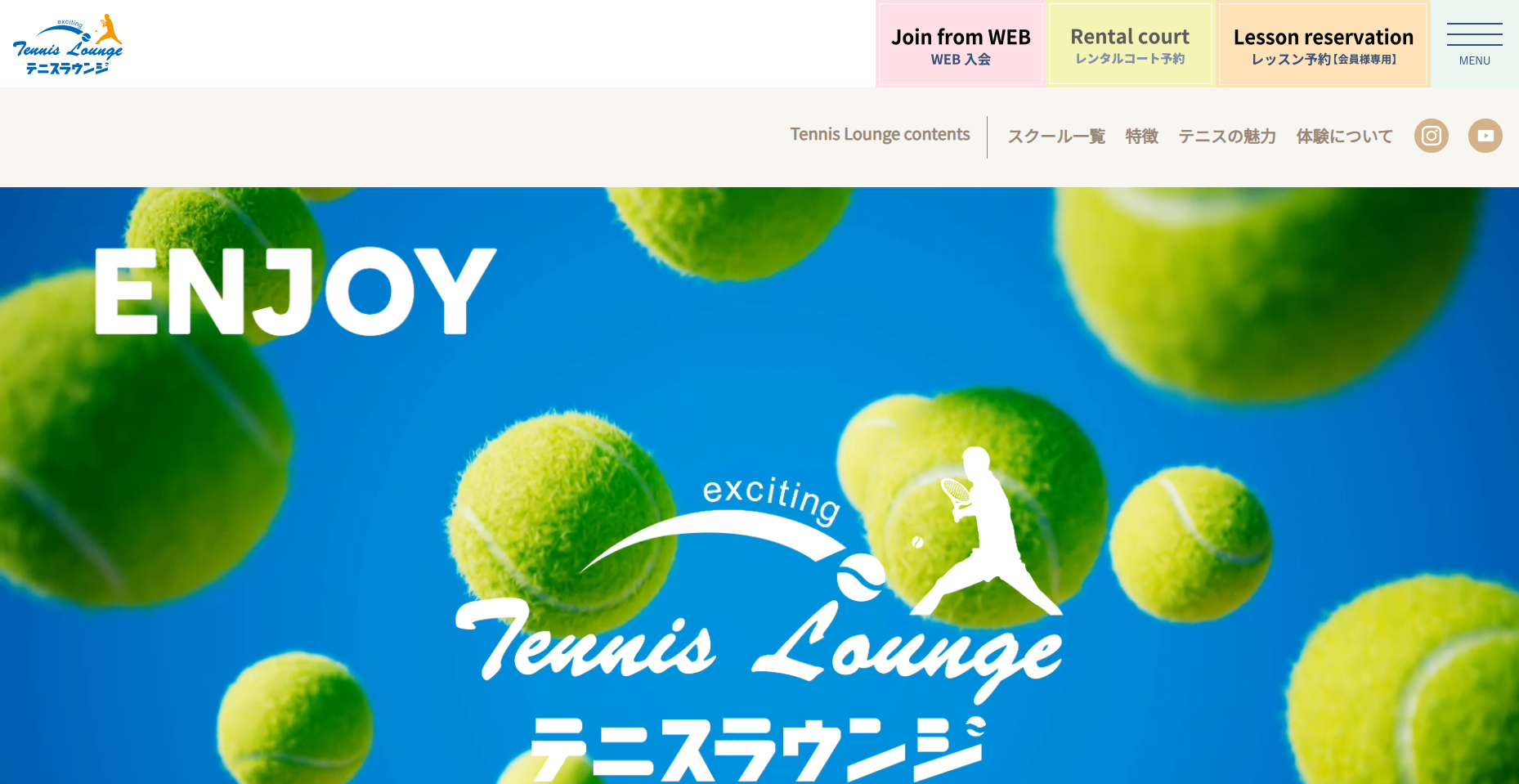Click the Tennis Lounge header logo
Viewport: 1519px width, 784px height.
[68, 44]
